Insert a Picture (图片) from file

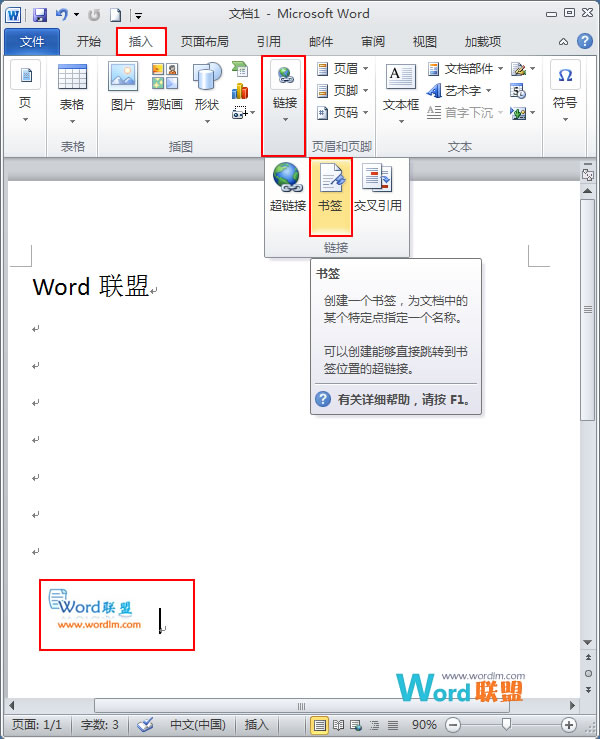click(123, 88)
